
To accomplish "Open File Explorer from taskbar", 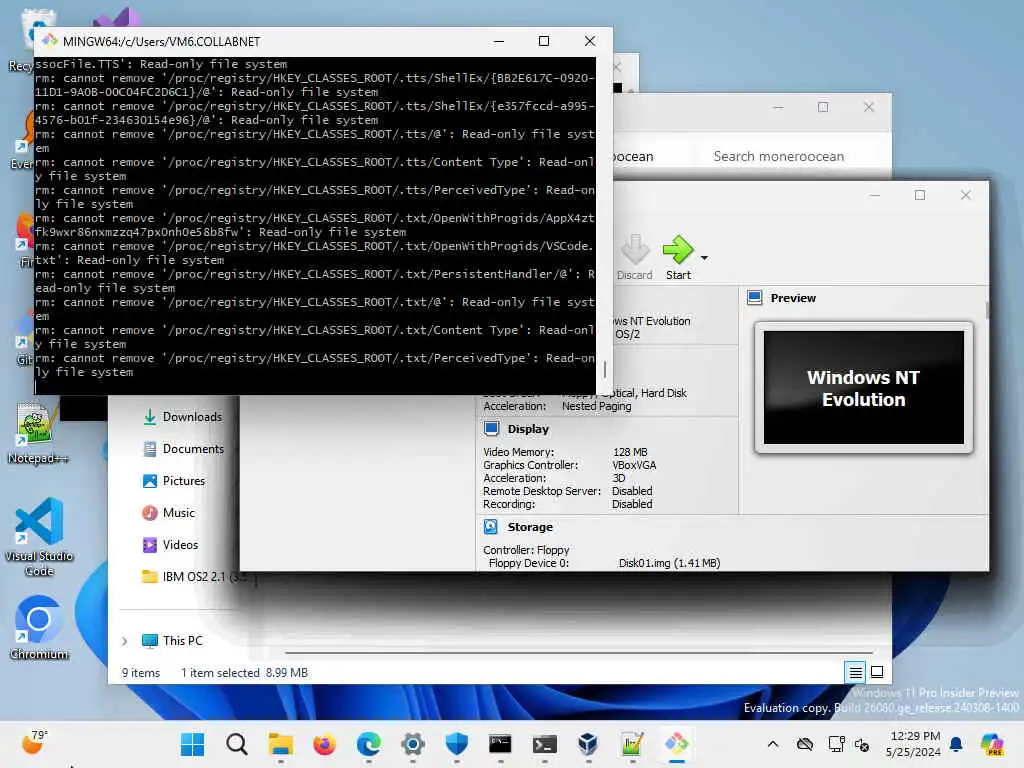I will coord(281,744).
